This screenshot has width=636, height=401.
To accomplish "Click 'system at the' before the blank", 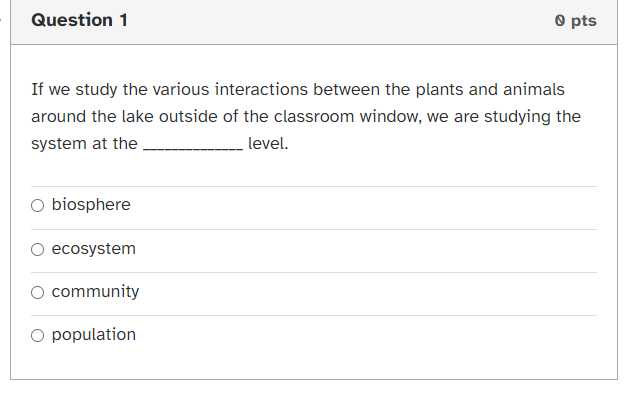I will (x=84, y=143).
